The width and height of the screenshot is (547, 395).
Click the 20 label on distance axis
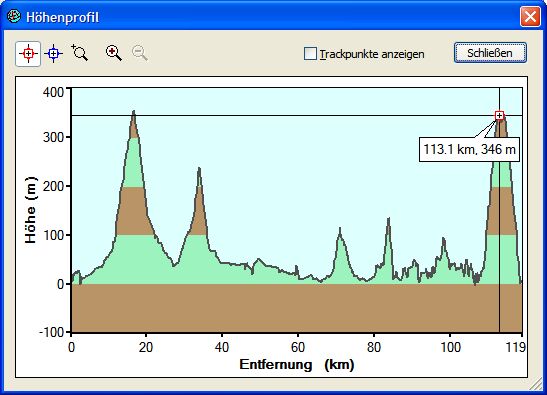[146, 348]
